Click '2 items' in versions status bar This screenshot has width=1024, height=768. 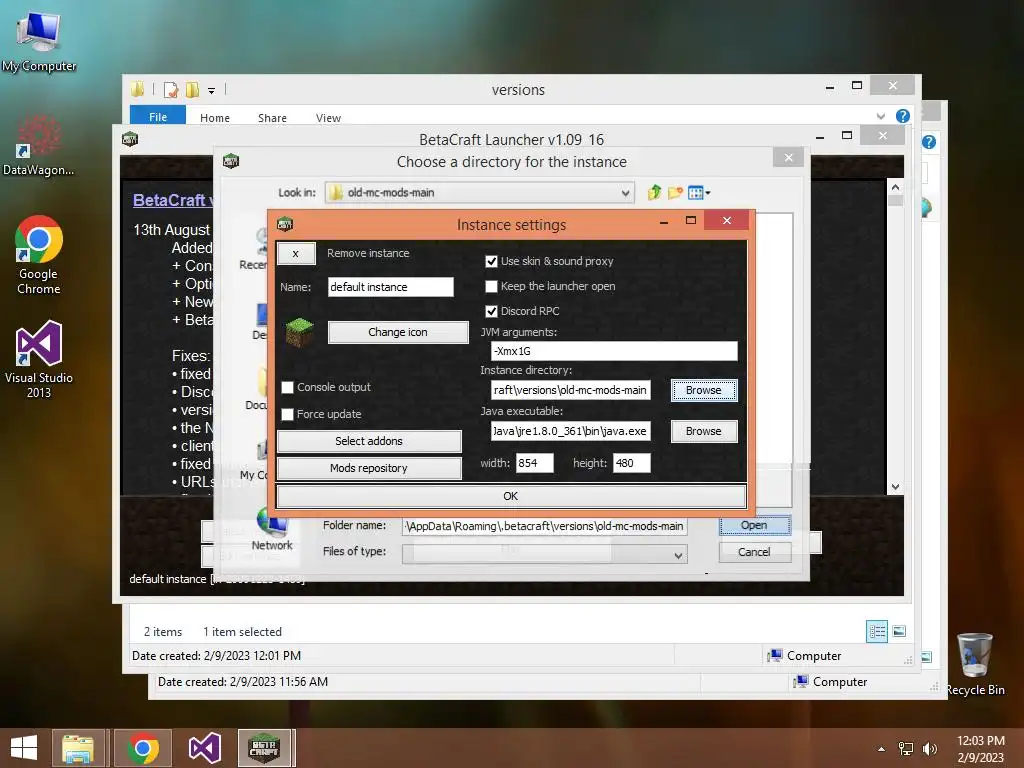tap(163, 632)
